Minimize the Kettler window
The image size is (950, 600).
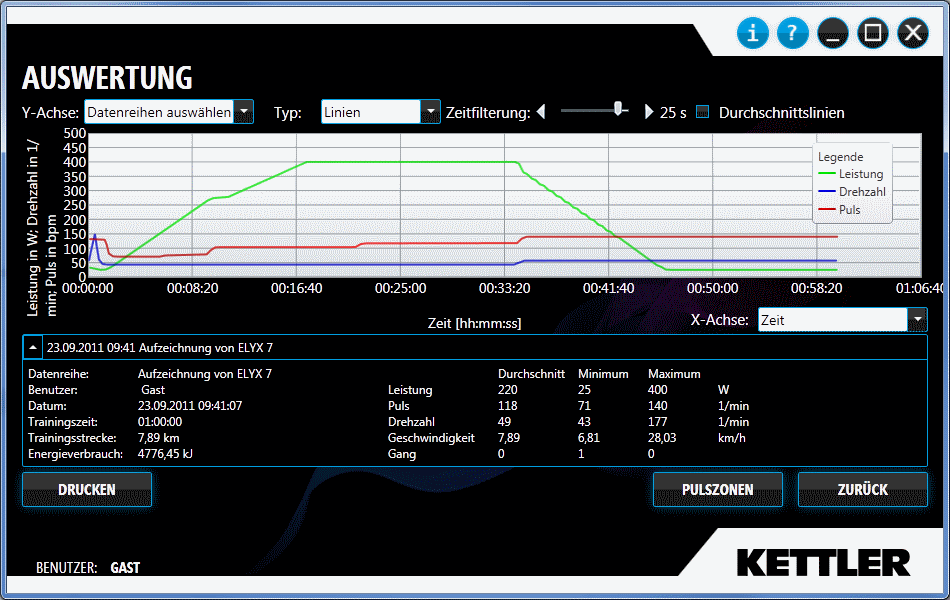(832, 33)
